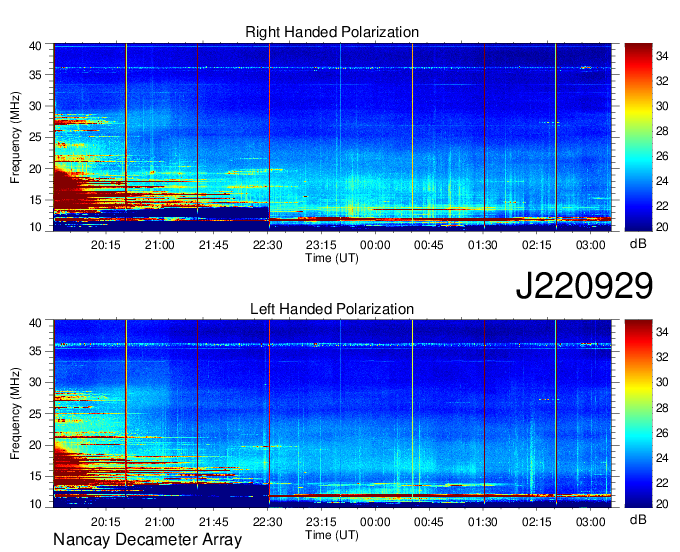
Task: Click 35 MHz tick of Left Handed plot
Action: [35, 351]
